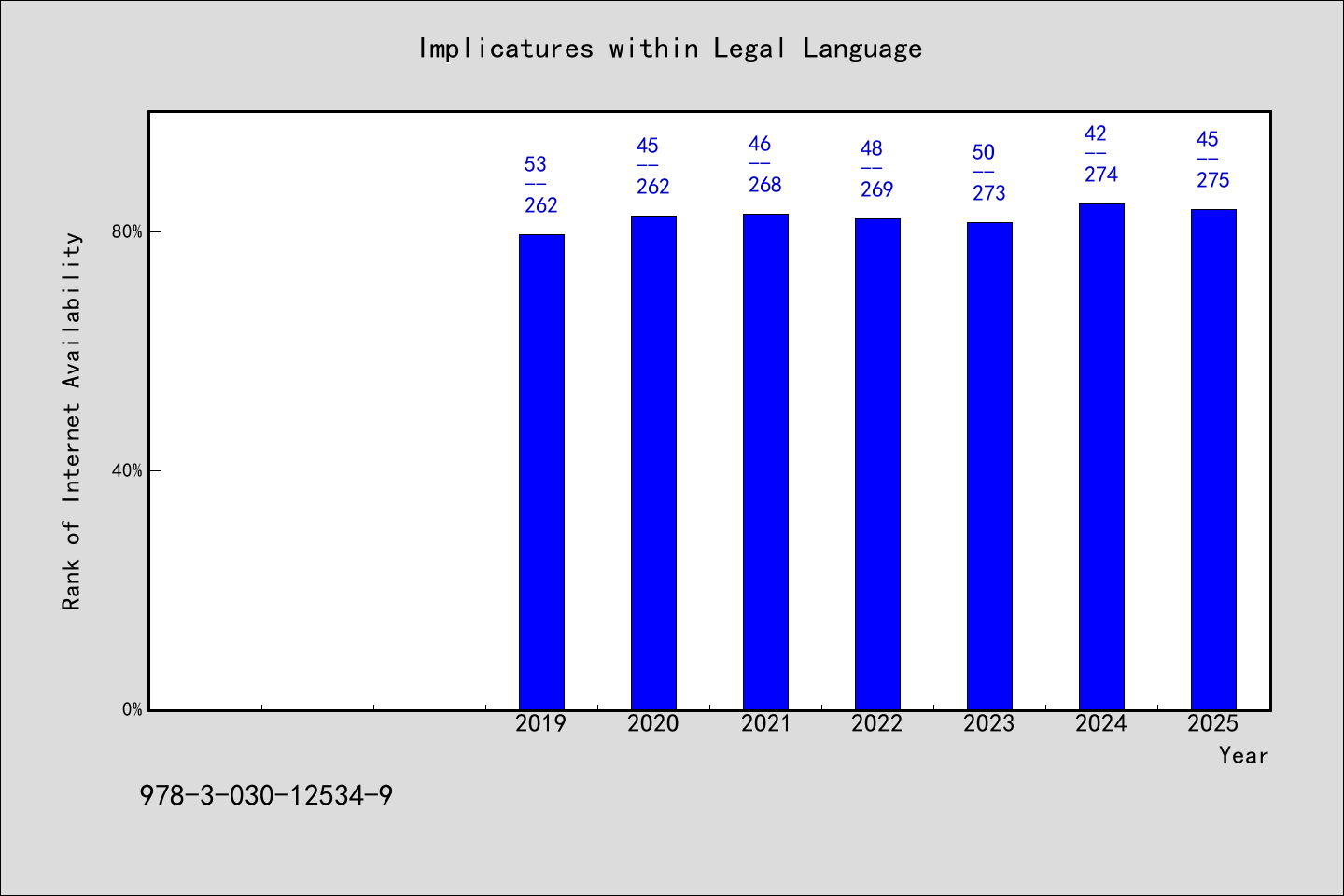Click the chart title Implicatures within Legal Language
This screenshot has width=1344, height=896.
(670, 49)
